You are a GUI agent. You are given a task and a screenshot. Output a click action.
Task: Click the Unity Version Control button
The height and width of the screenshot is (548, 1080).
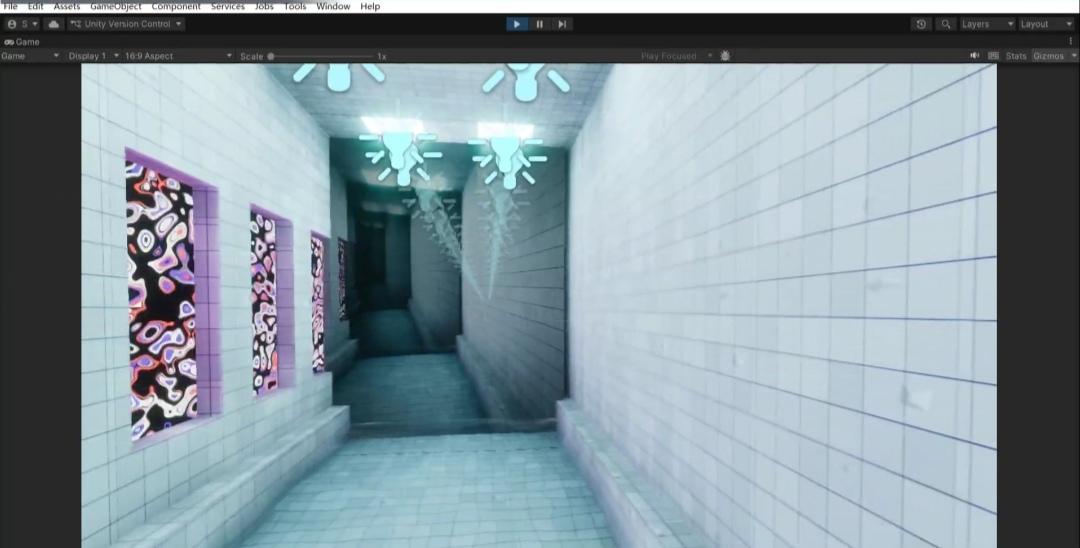pos(127,24)
